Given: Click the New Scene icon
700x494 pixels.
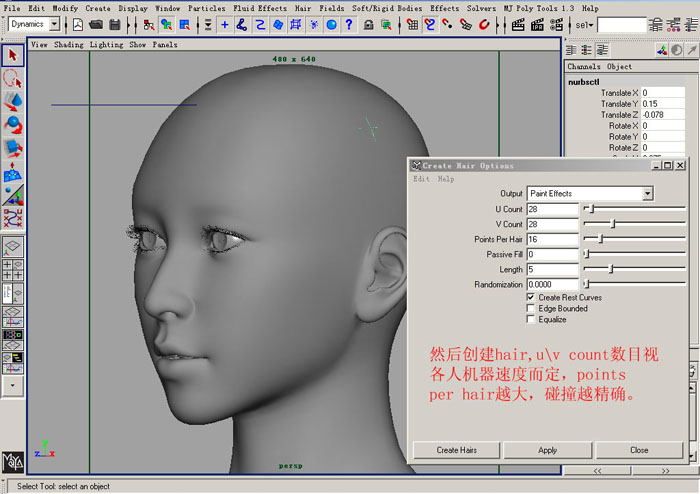Looking at the screenshot, I should click(x=78, y=25).
